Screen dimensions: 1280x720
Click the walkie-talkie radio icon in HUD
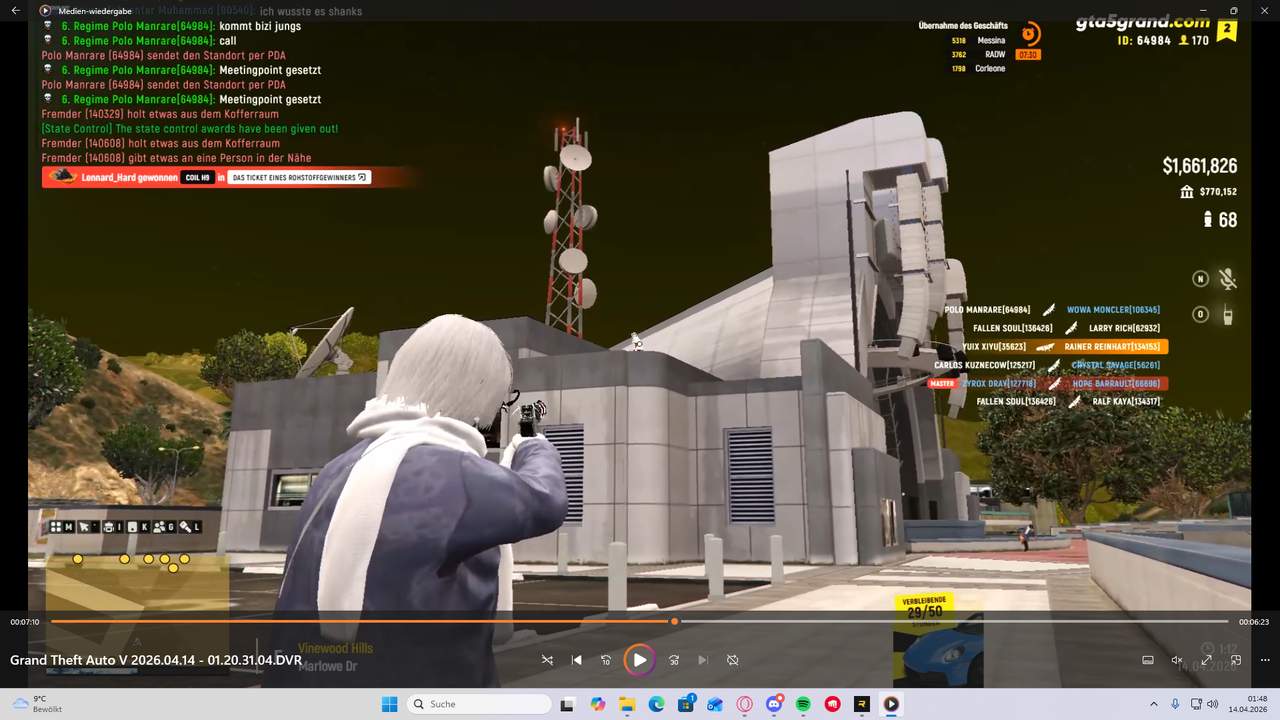(x=1228, y=314)
